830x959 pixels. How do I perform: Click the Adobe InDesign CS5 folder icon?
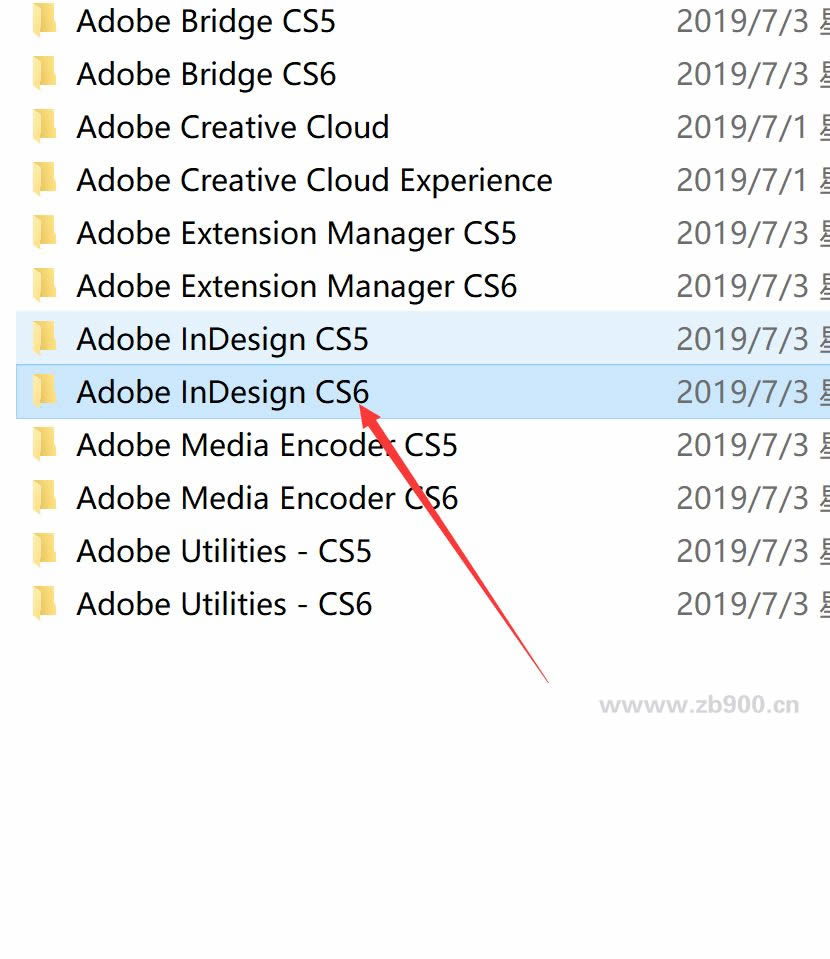point(44,338)
